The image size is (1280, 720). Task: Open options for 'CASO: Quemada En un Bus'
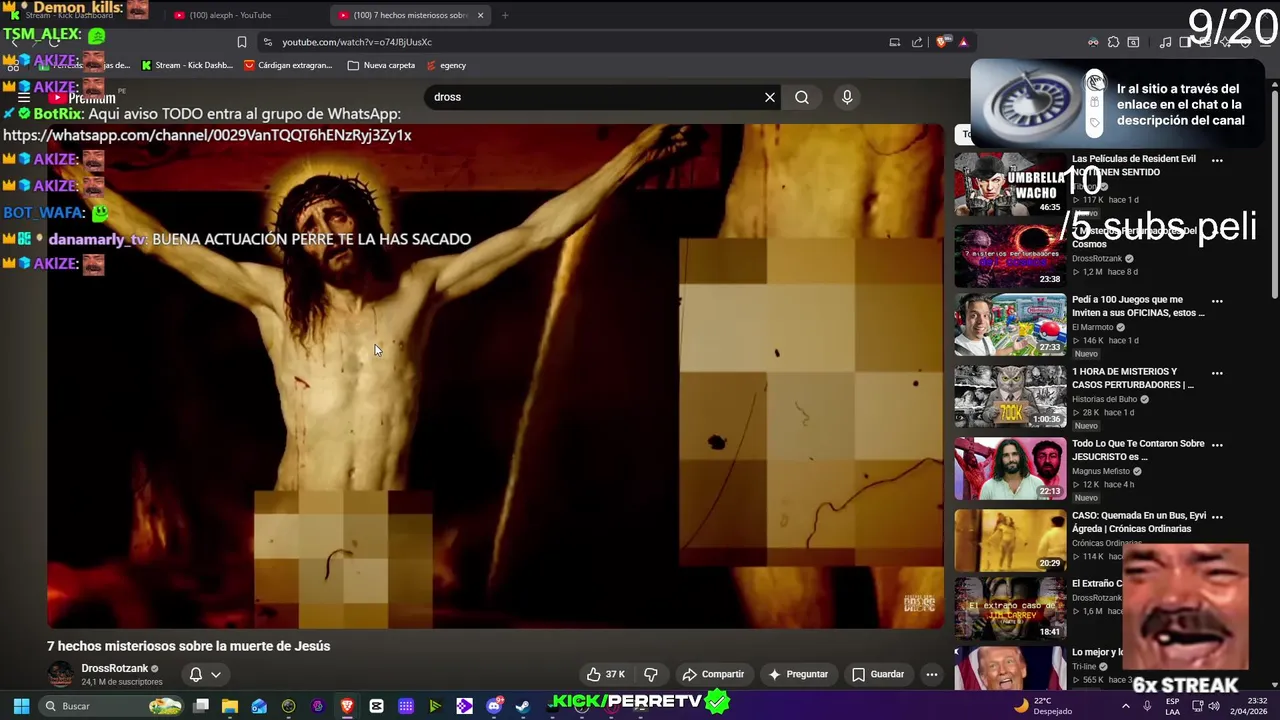click(x=1217, y=516)
